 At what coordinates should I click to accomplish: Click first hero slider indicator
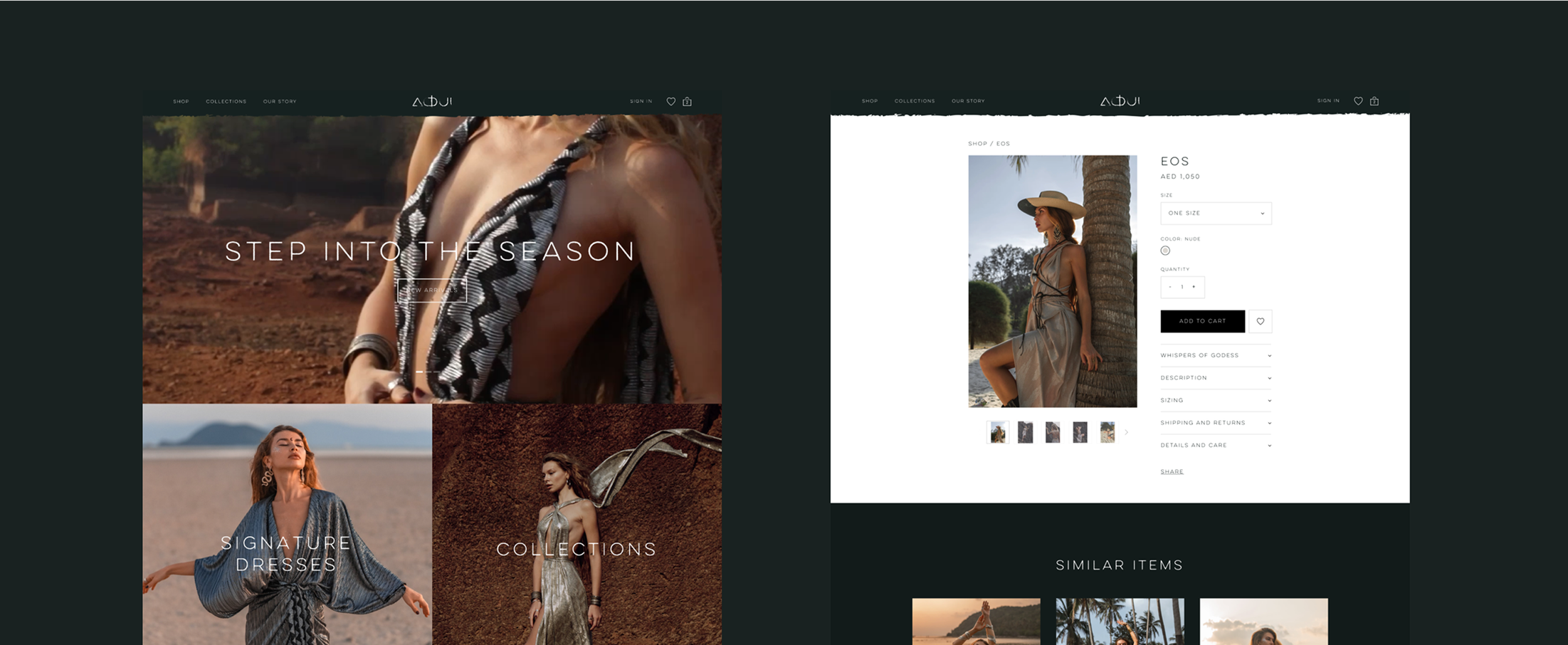pos(419,372)
